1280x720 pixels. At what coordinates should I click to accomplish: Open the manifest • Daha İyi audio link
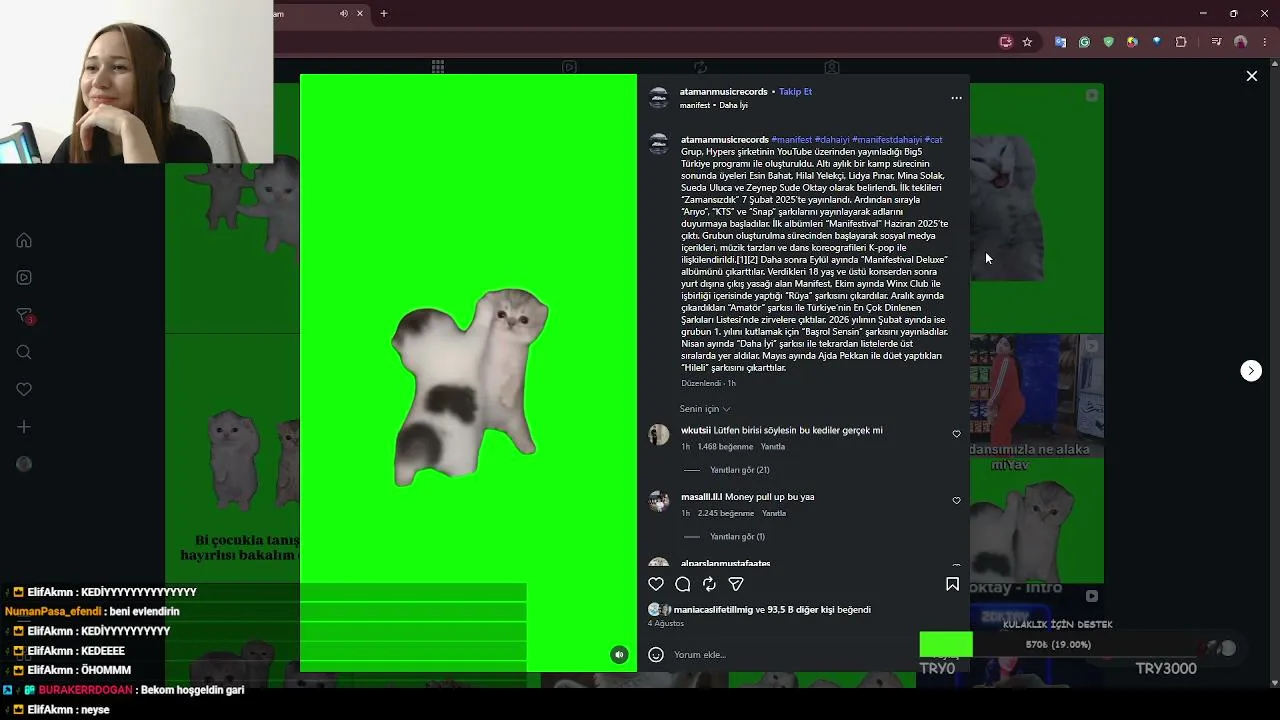[714, 106]
